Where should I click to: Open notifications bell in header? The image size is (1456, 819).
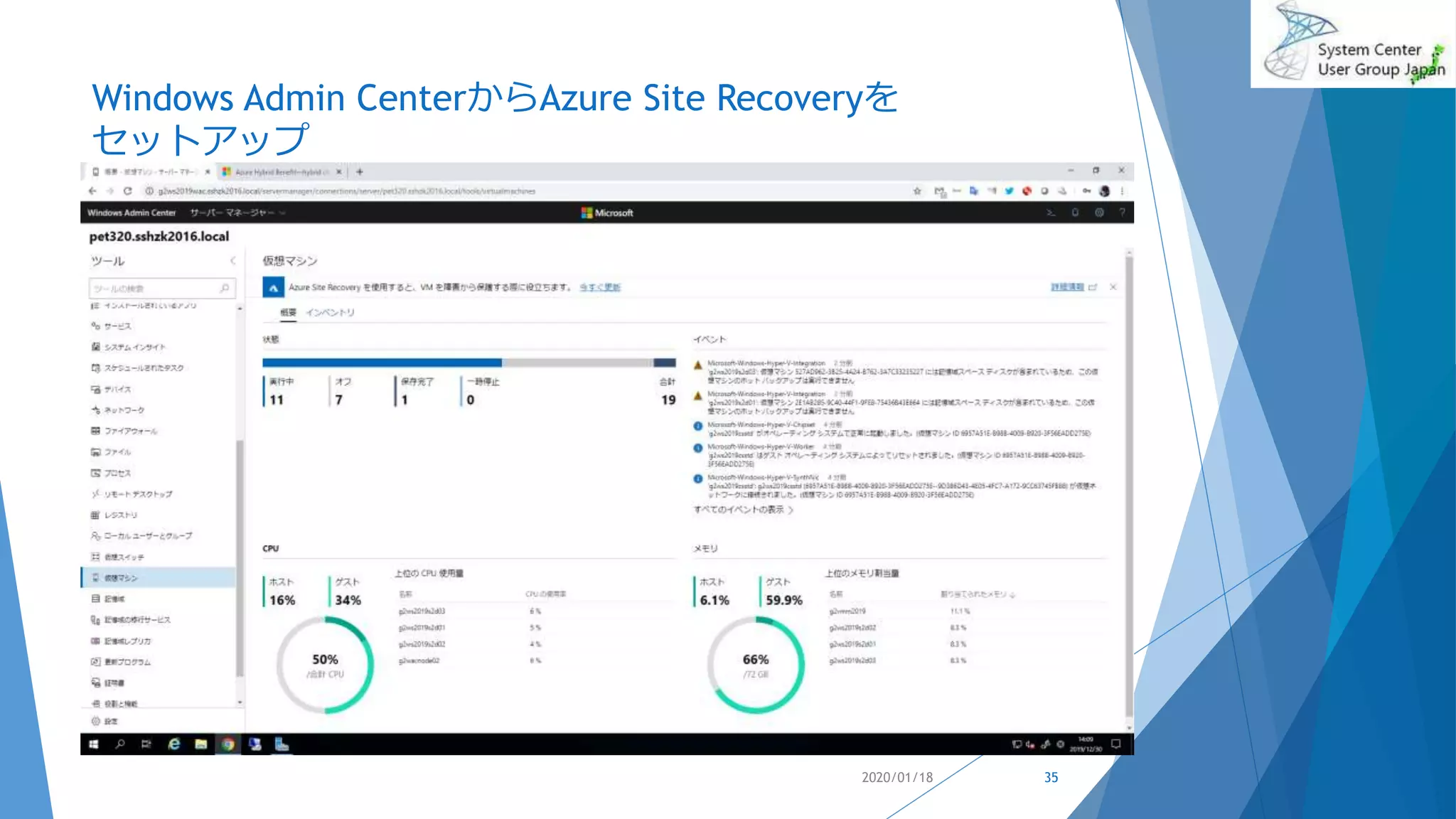[1075, 213]
